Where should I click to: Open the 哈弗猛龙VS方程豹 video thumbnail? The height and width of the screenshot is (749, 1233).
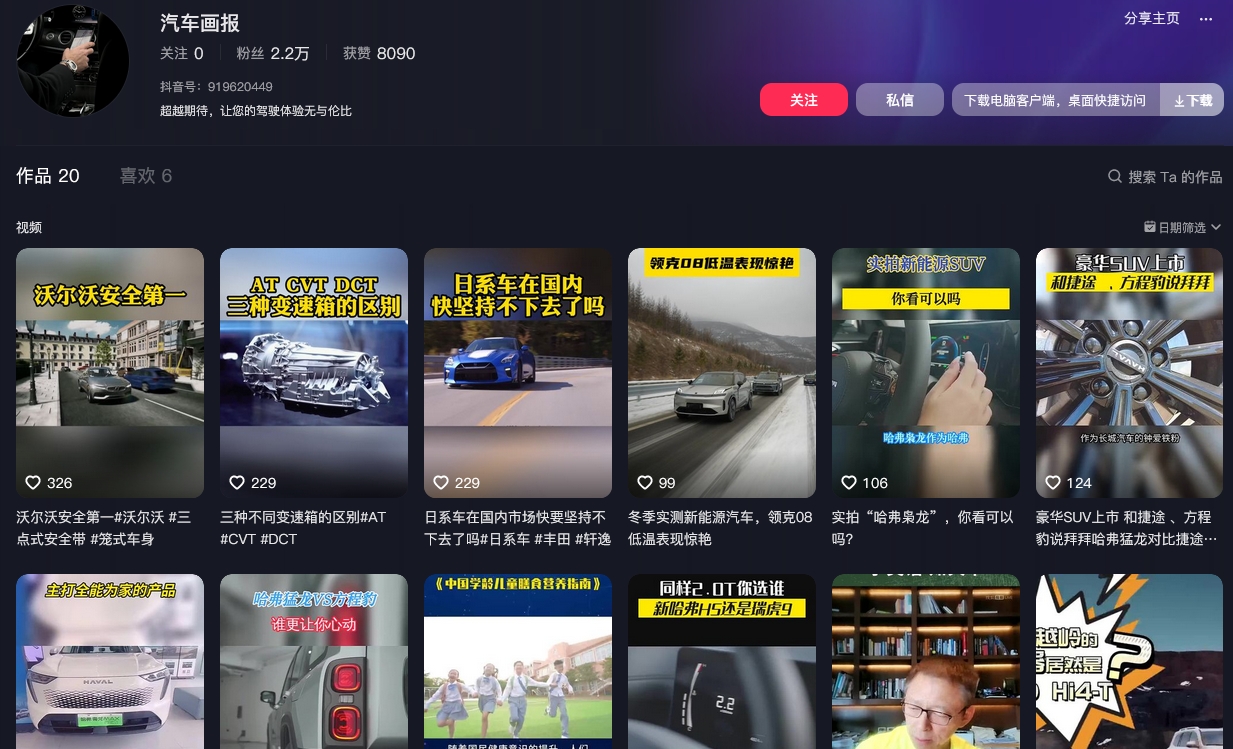[x=314, y=661]
